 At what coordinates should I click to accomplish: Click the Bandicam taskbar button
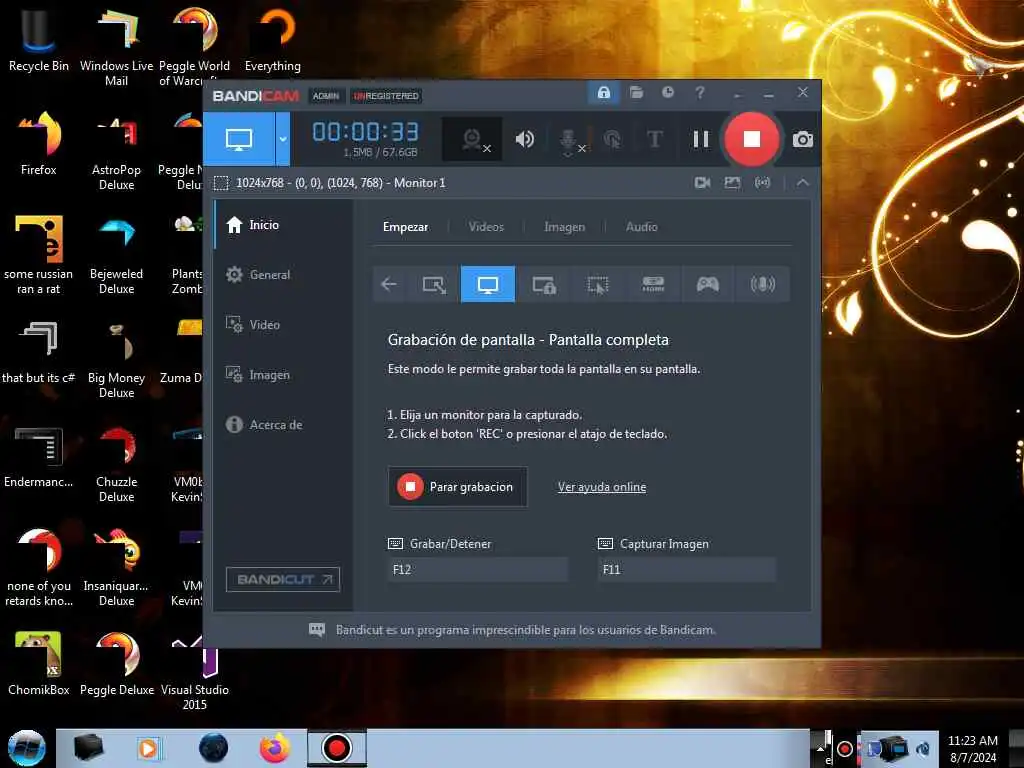tap(337, 748)
